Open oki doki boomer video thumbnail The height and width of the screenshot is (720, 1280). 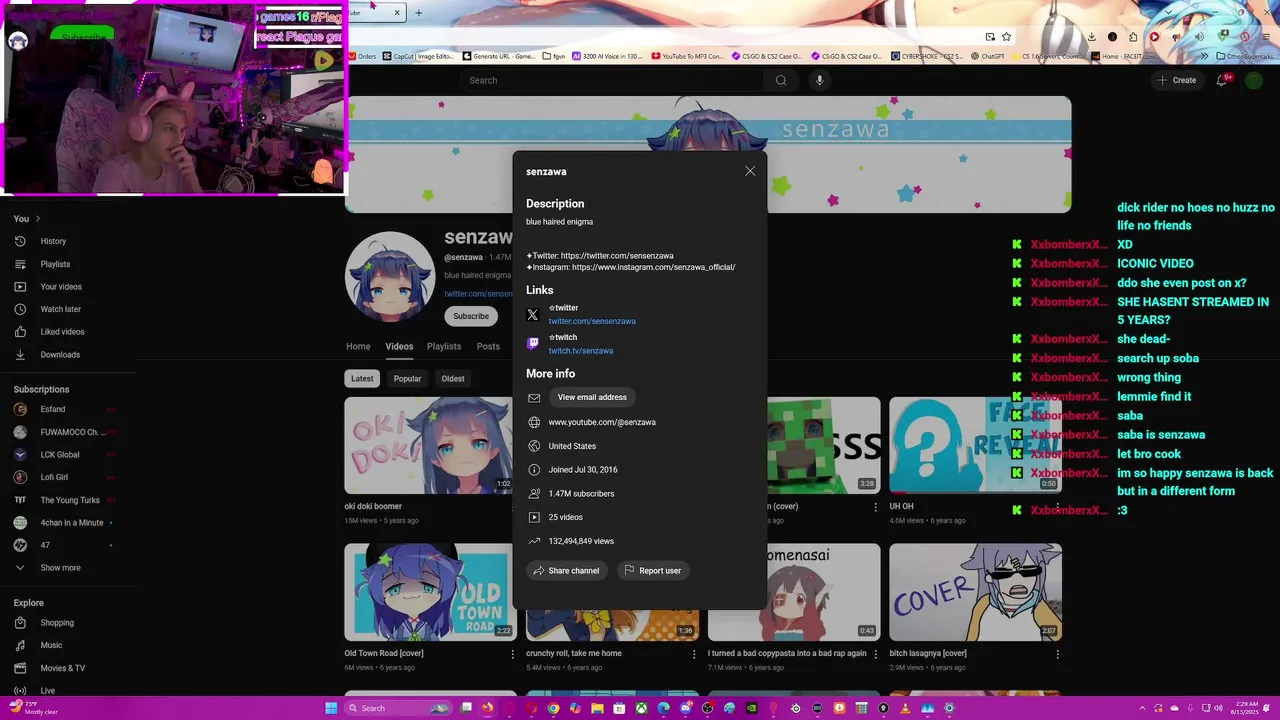(x=428, y=445)
